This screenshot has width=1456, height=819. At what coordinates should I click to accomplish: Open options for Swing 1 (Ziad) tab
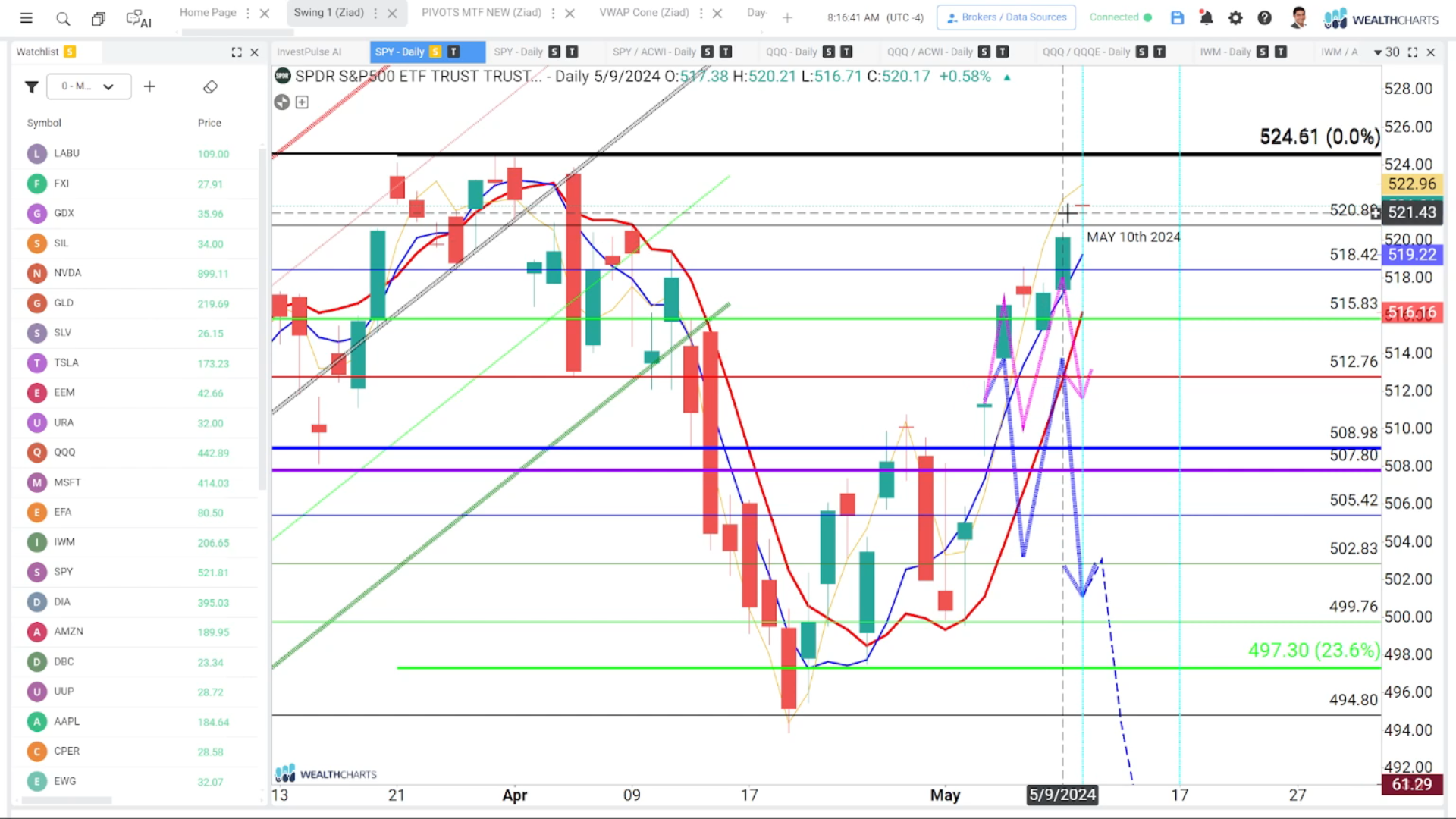coord(375,13)
